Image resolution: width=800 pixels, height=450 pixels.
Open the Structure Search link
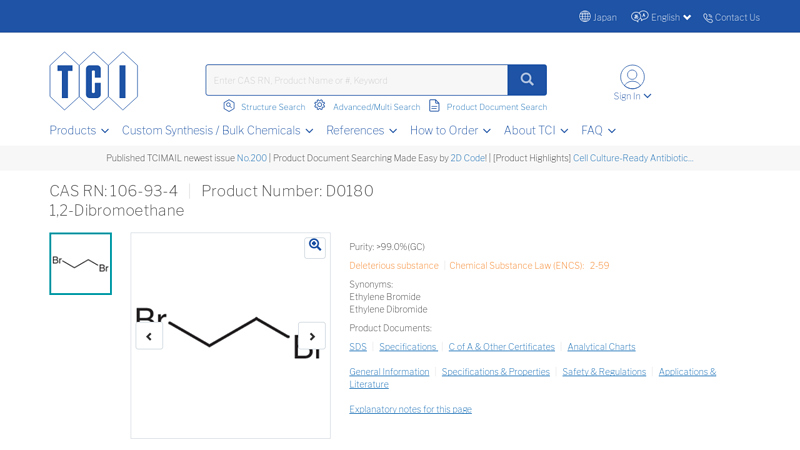coord(273,107)
